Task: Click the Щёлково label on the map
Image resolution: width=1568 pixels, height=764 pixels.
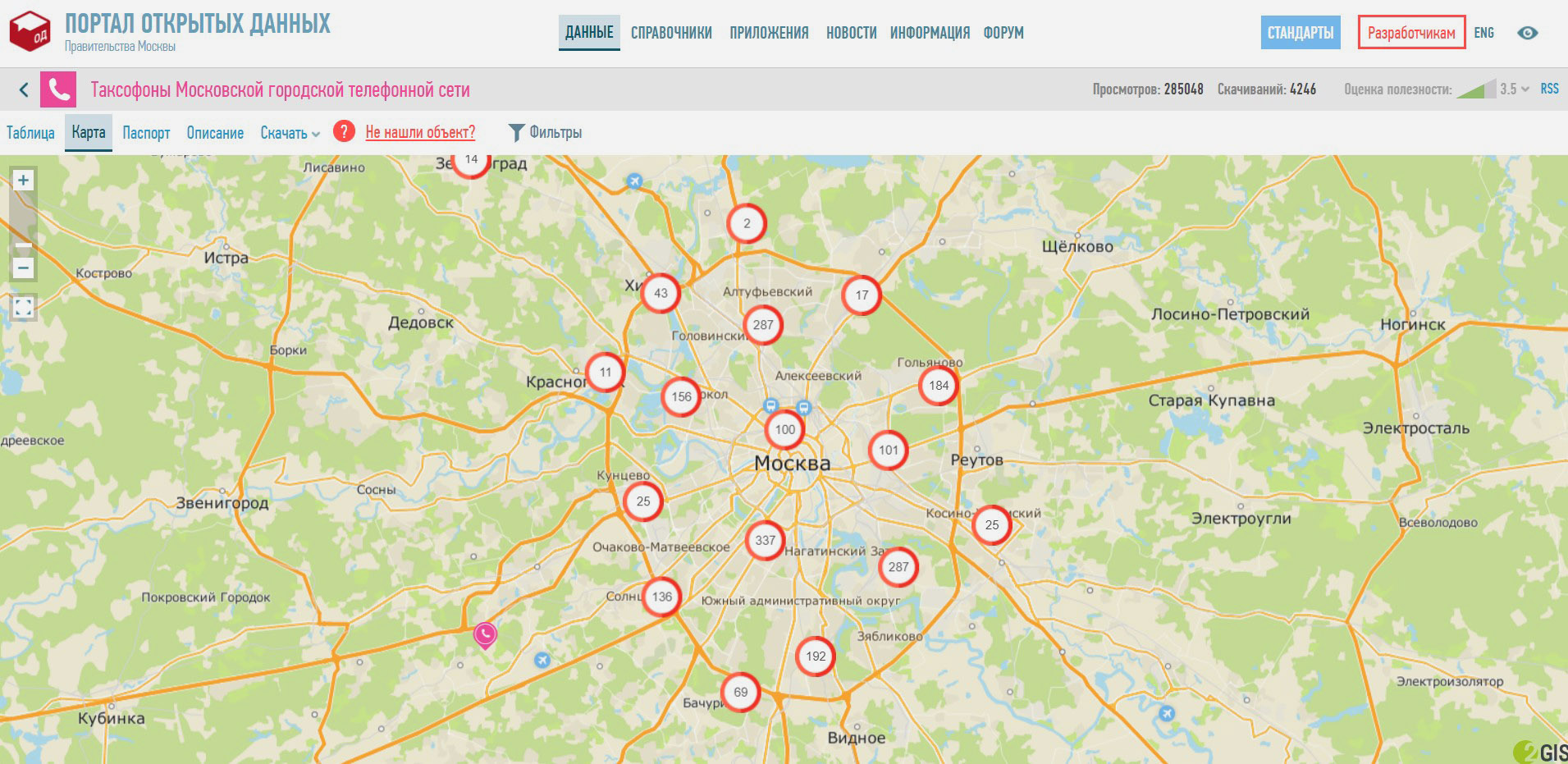Action: (1077, 246)
